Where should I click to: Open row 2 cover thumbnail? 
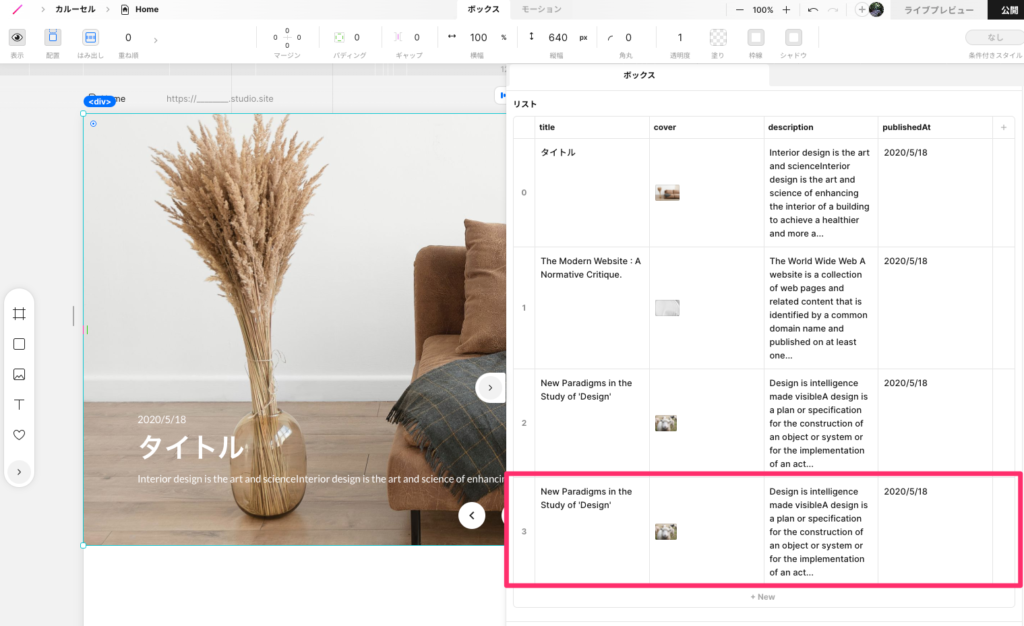(x=665, y=423)
